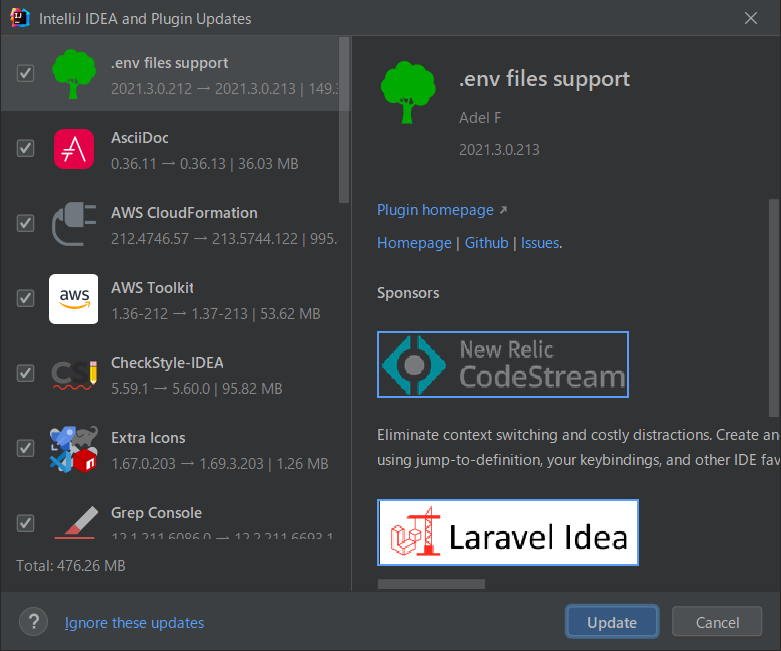Select the CheckStyle-IDEA plugin name
This screenshot has width=781, height=651.
click(x=167, y=363)
